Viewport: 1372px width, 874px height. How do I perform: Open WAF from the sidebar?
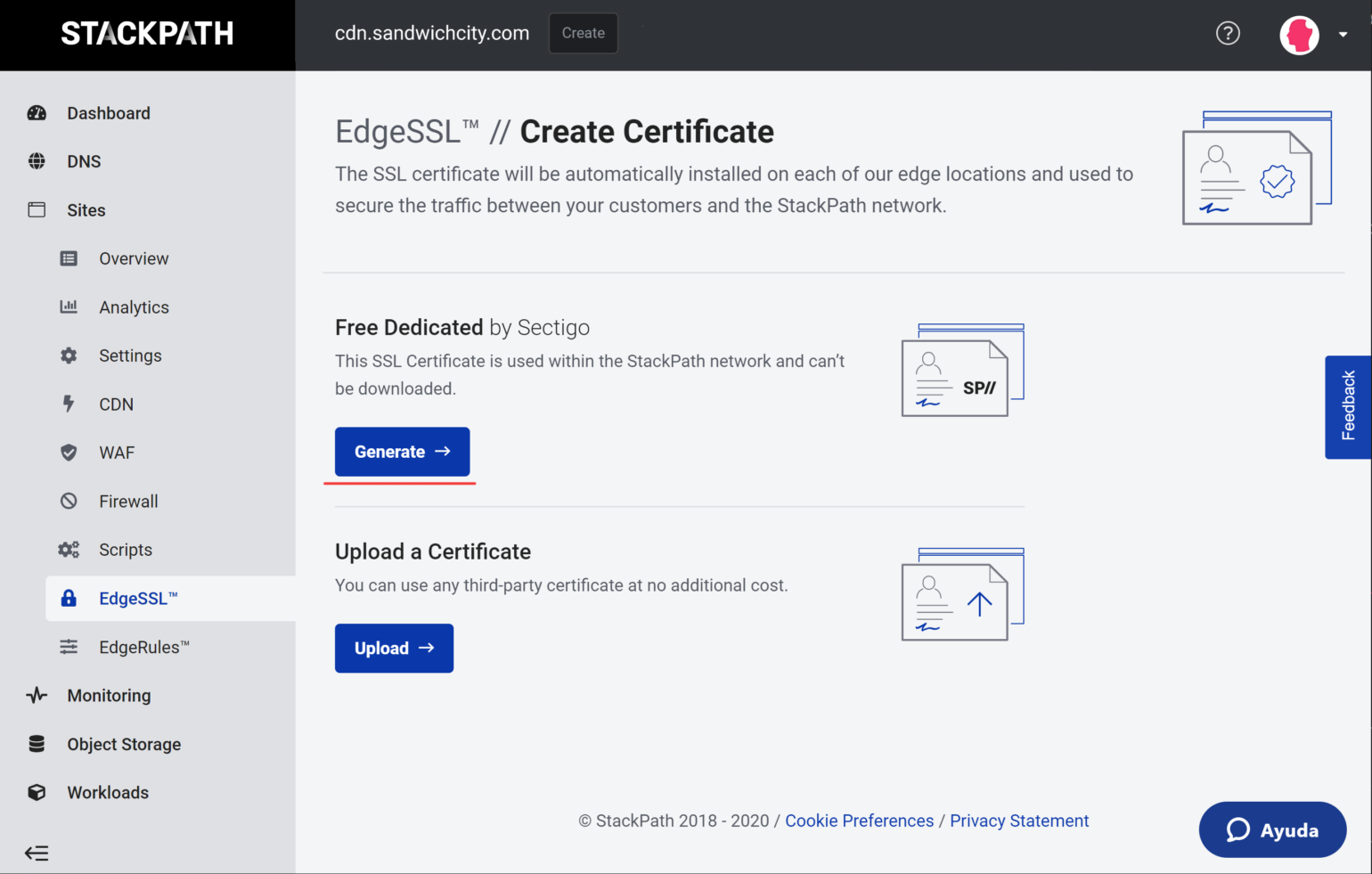pos(117,453)
